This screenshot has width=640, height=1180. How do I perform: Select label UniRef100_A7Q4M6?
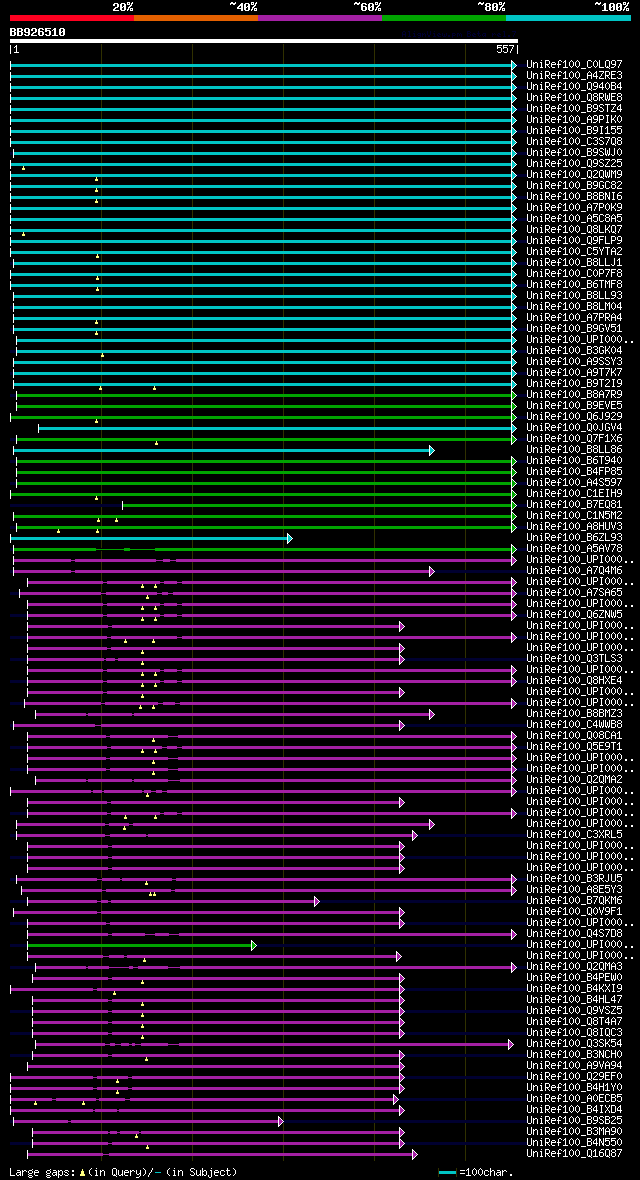[574, 570]
